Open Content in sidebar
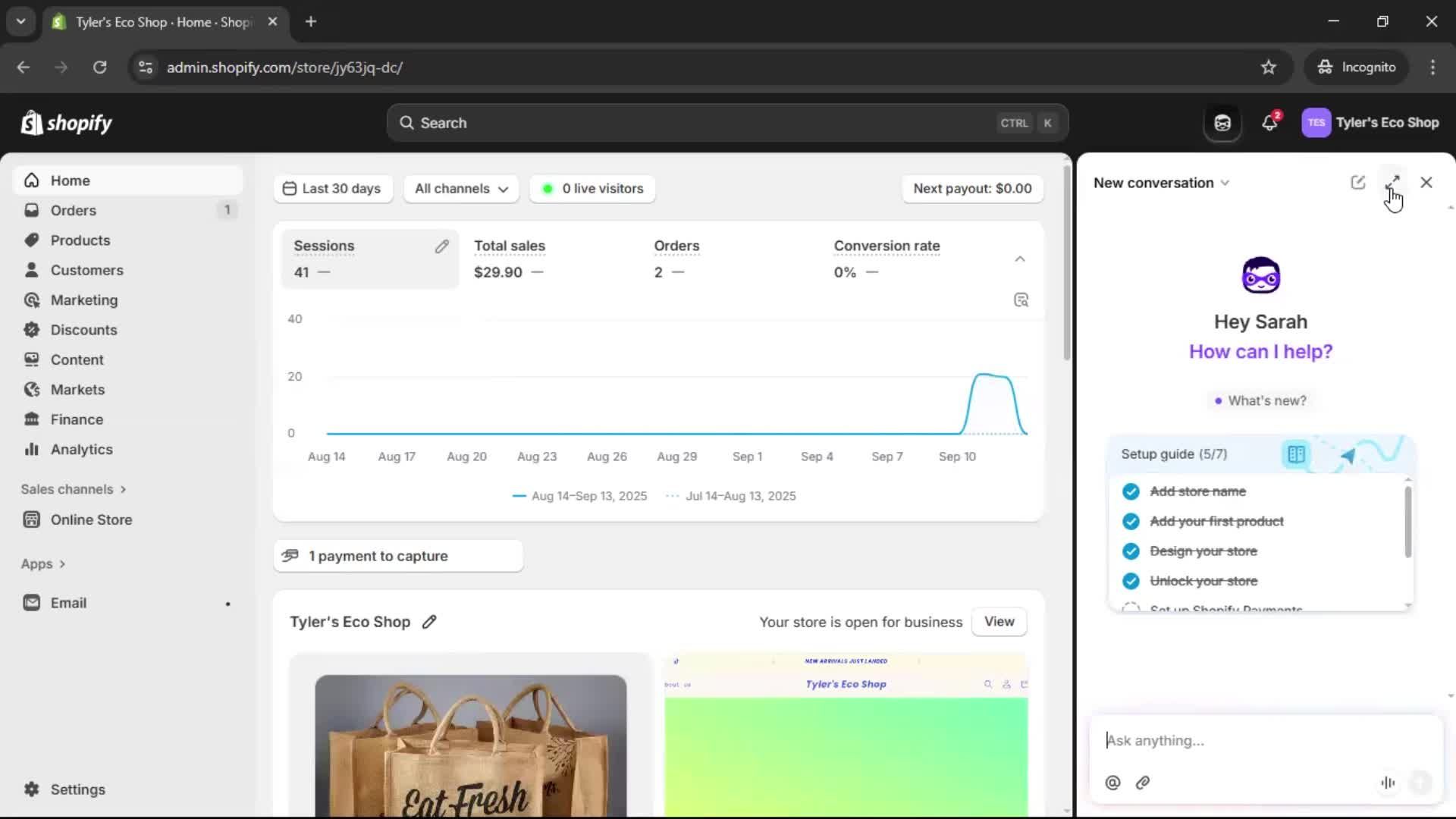Screen dimensions: 1456x819 coord(127,360)
